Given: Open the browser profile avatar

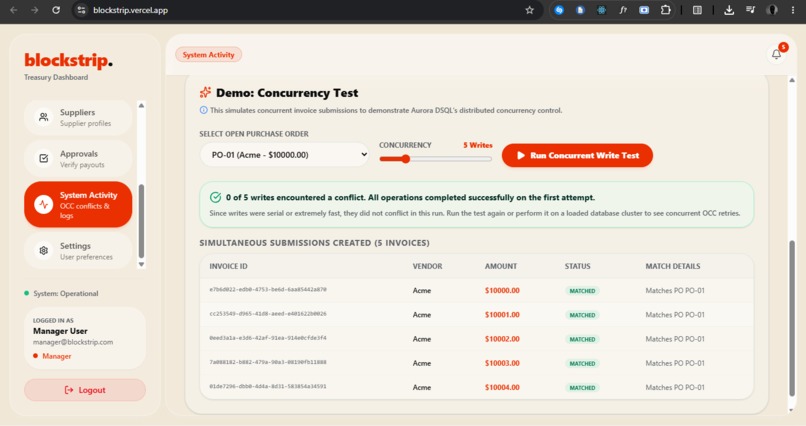Looking at the screenshot, I should (x=772, y=10).
